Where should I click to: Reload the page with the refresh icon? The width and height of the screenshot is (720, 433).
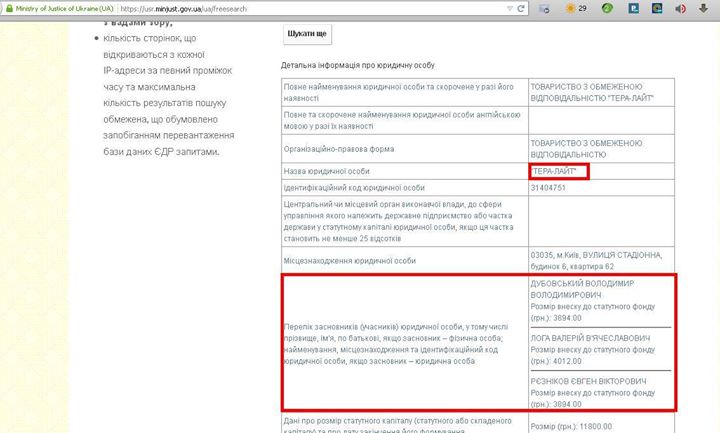(x=521, y=9)
